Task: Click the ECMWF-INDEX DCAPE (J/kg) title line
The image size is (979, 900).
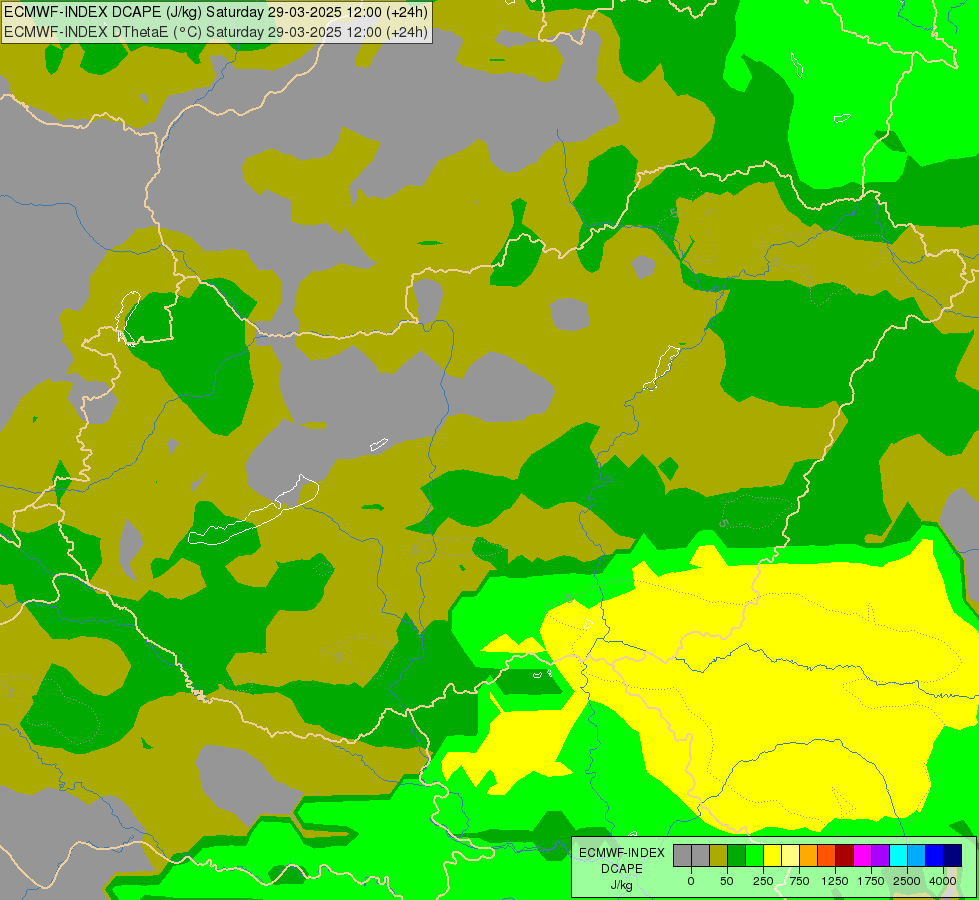Action: (x=216, y=12)
